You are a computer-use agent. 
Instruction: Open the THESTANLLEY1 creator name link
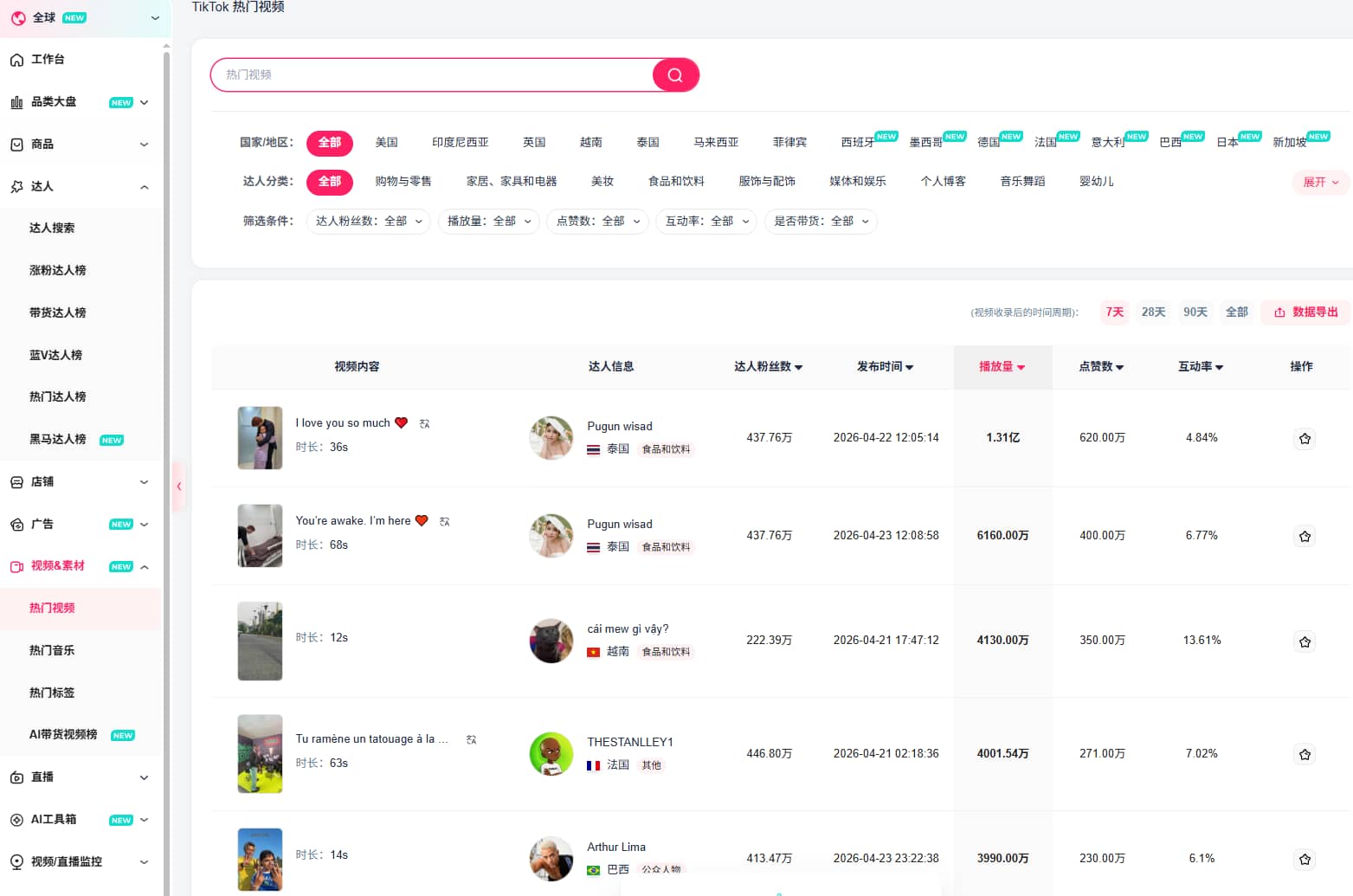[630, 742]
